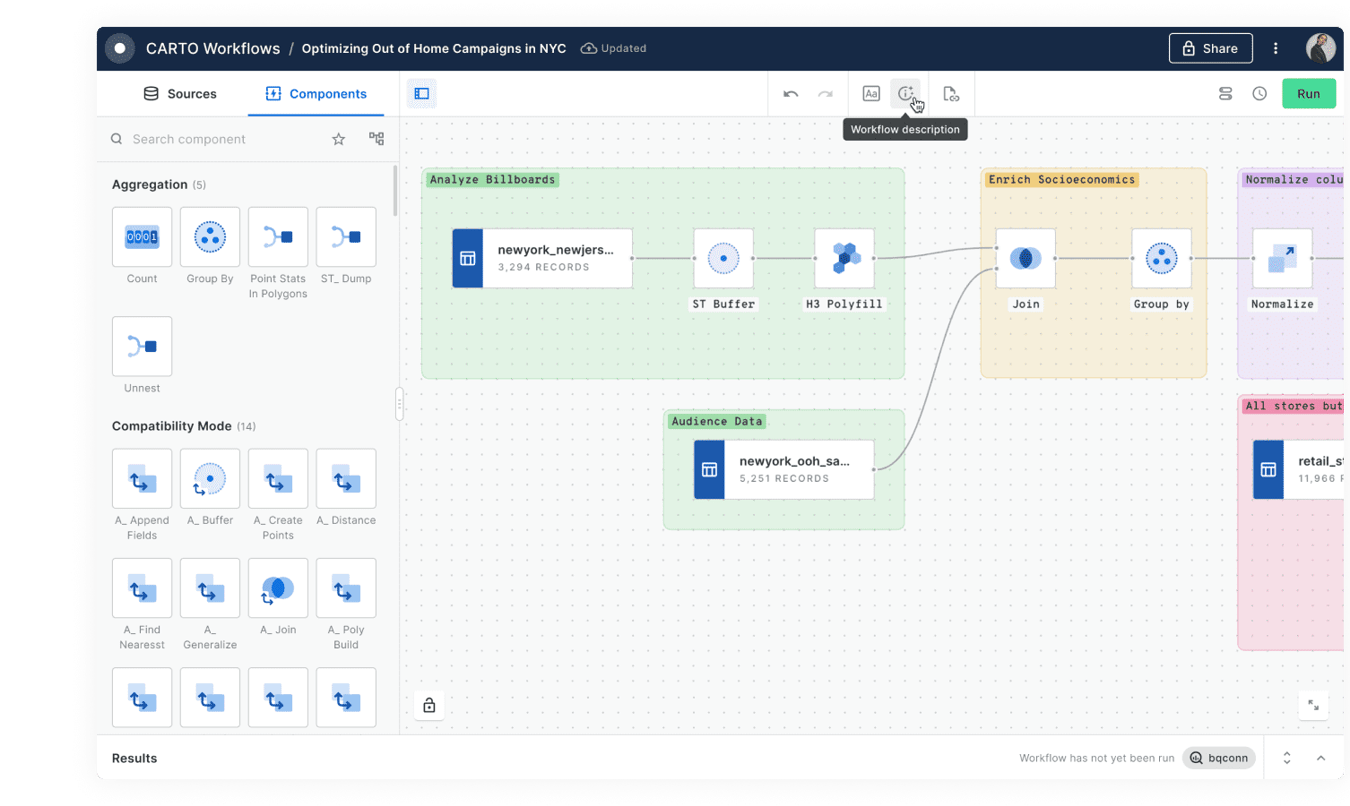Toggle Results panel height arrows
This screenshot has height=806, width=1350.
coord(1287,758)
